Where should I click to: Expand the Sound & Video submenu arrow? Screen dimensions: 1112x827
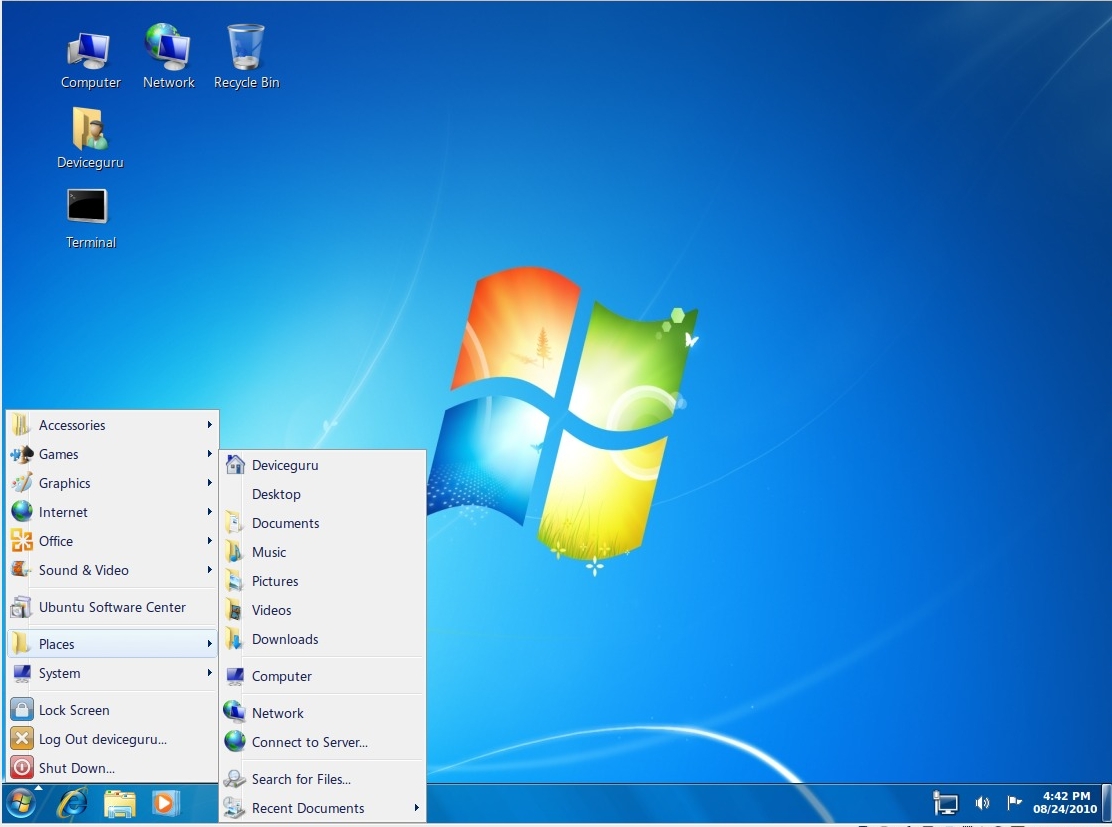(210, 570)
